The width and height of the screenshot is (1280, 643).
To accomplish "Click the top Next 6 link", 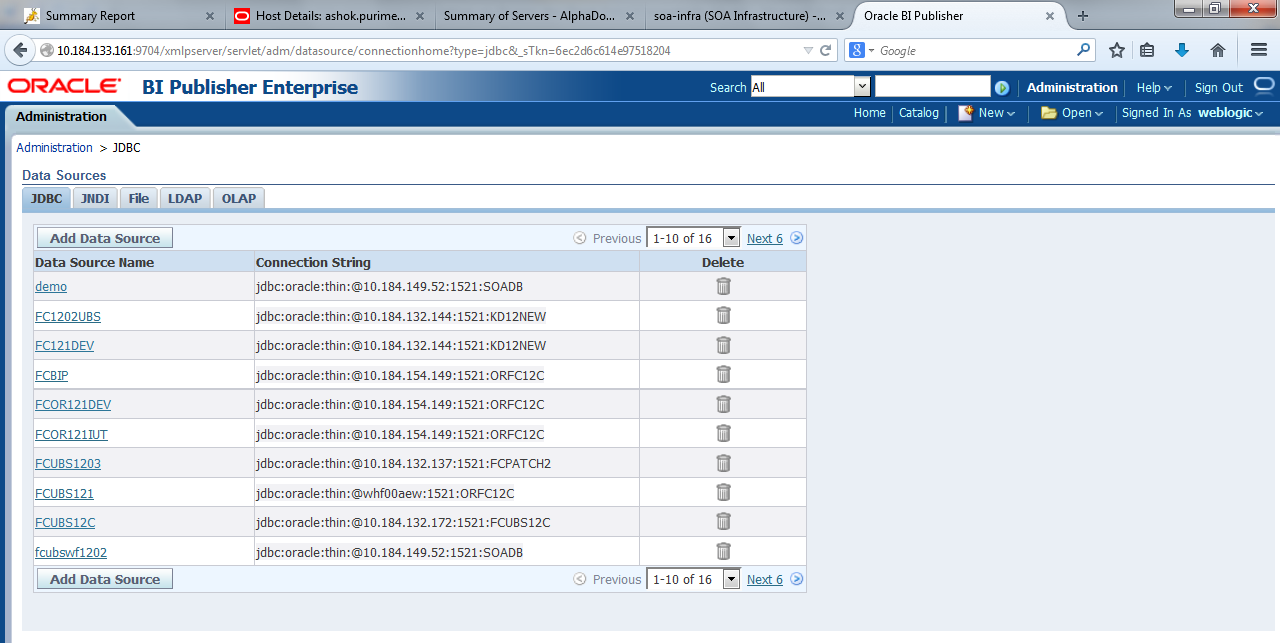I will [765, 238].
